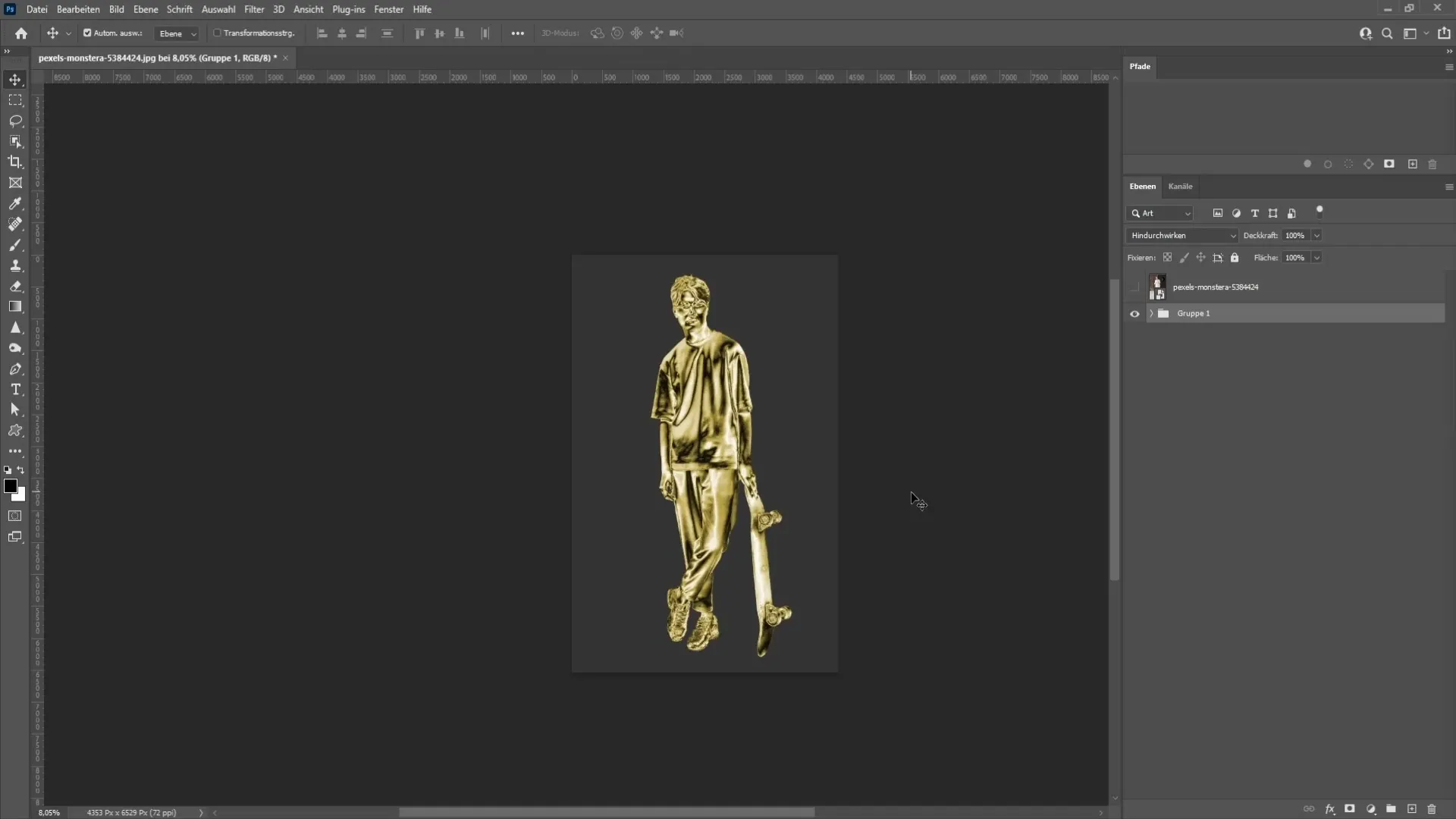This screenshot has width=1456, height=819.
Task: Click the foreground color swatch
Action: 10,486
